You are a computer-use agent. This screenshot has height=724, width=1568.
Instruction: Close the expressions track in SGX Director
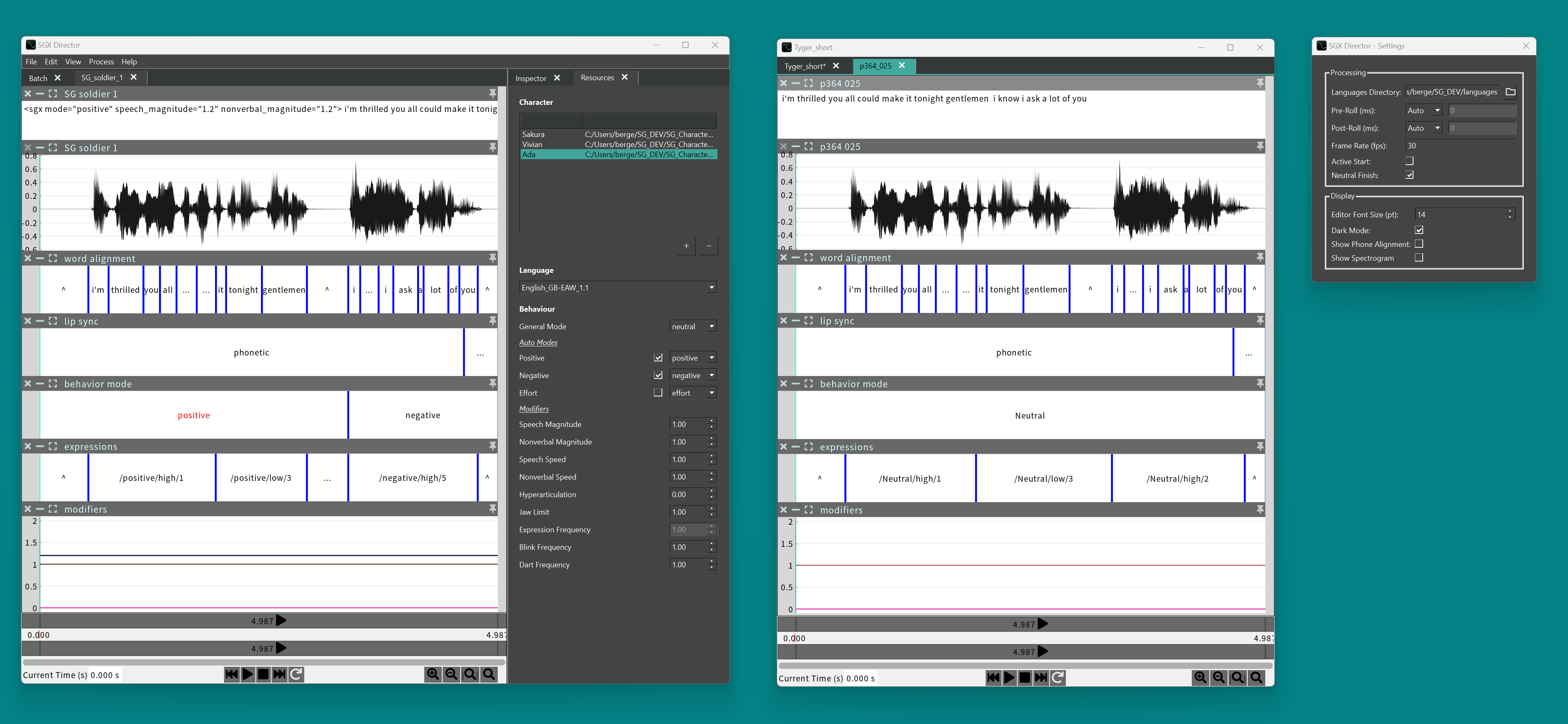[28, 446]
